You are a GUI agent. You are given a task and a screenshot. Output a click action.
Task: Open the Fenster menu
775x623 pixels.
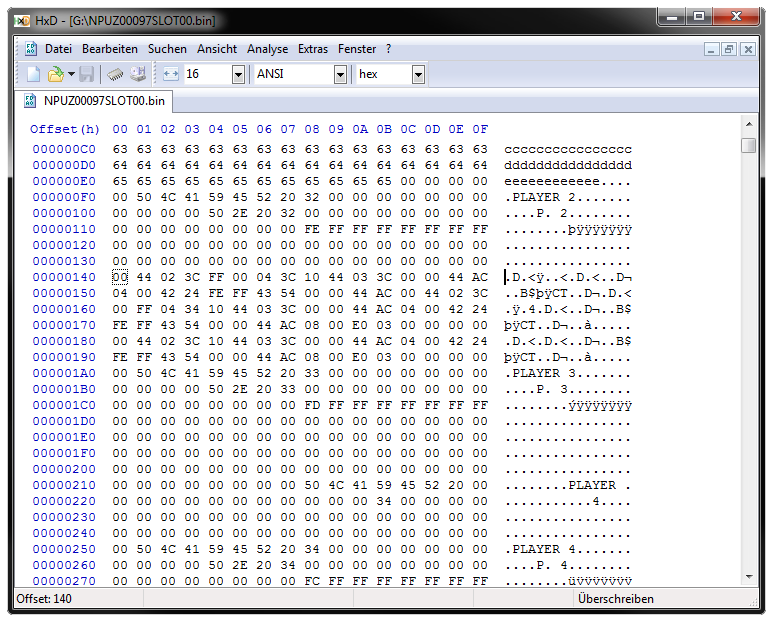tap(357, 49)
